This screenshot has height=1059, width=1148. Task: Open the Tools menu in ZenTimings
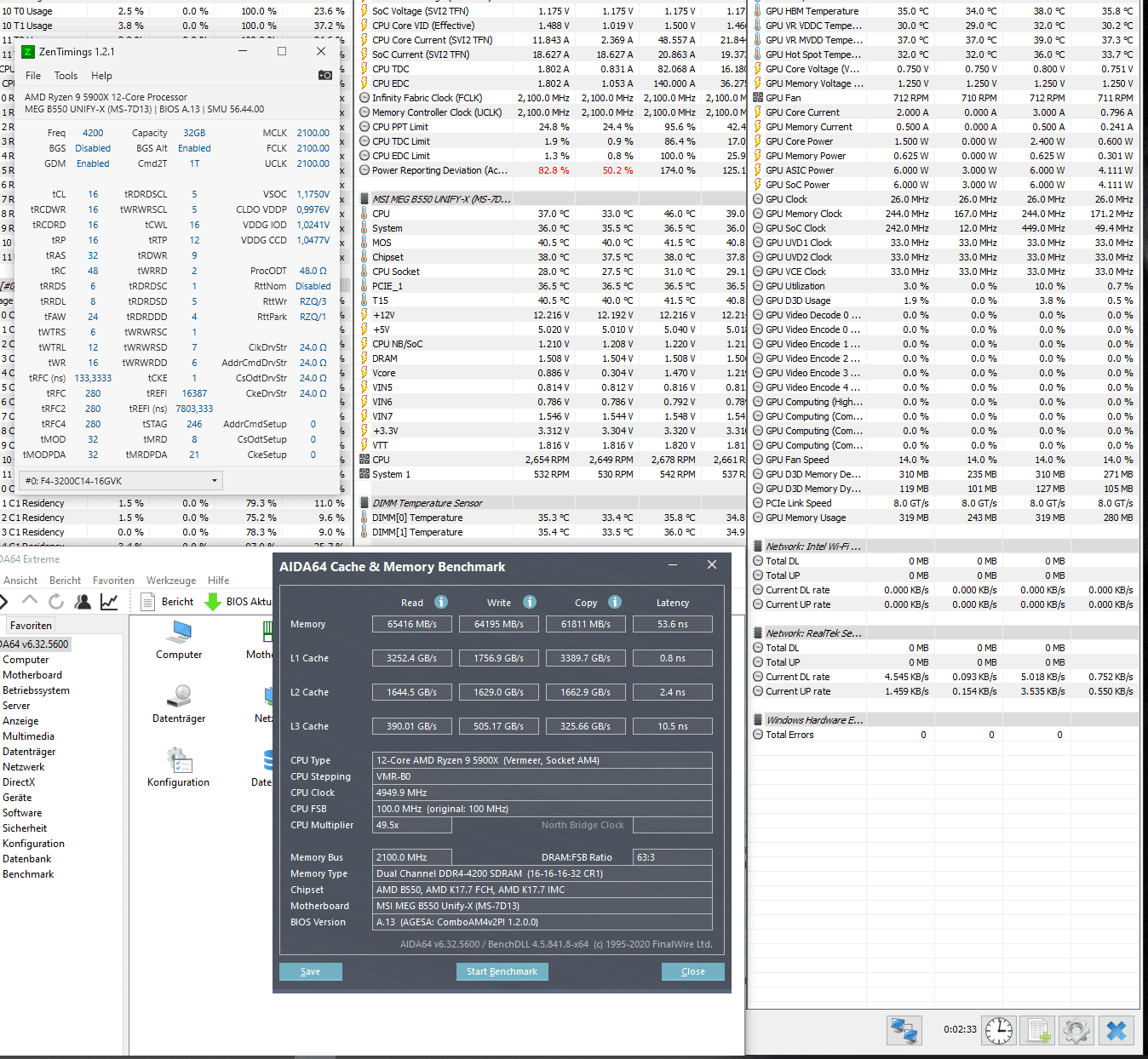pos(66,76)
